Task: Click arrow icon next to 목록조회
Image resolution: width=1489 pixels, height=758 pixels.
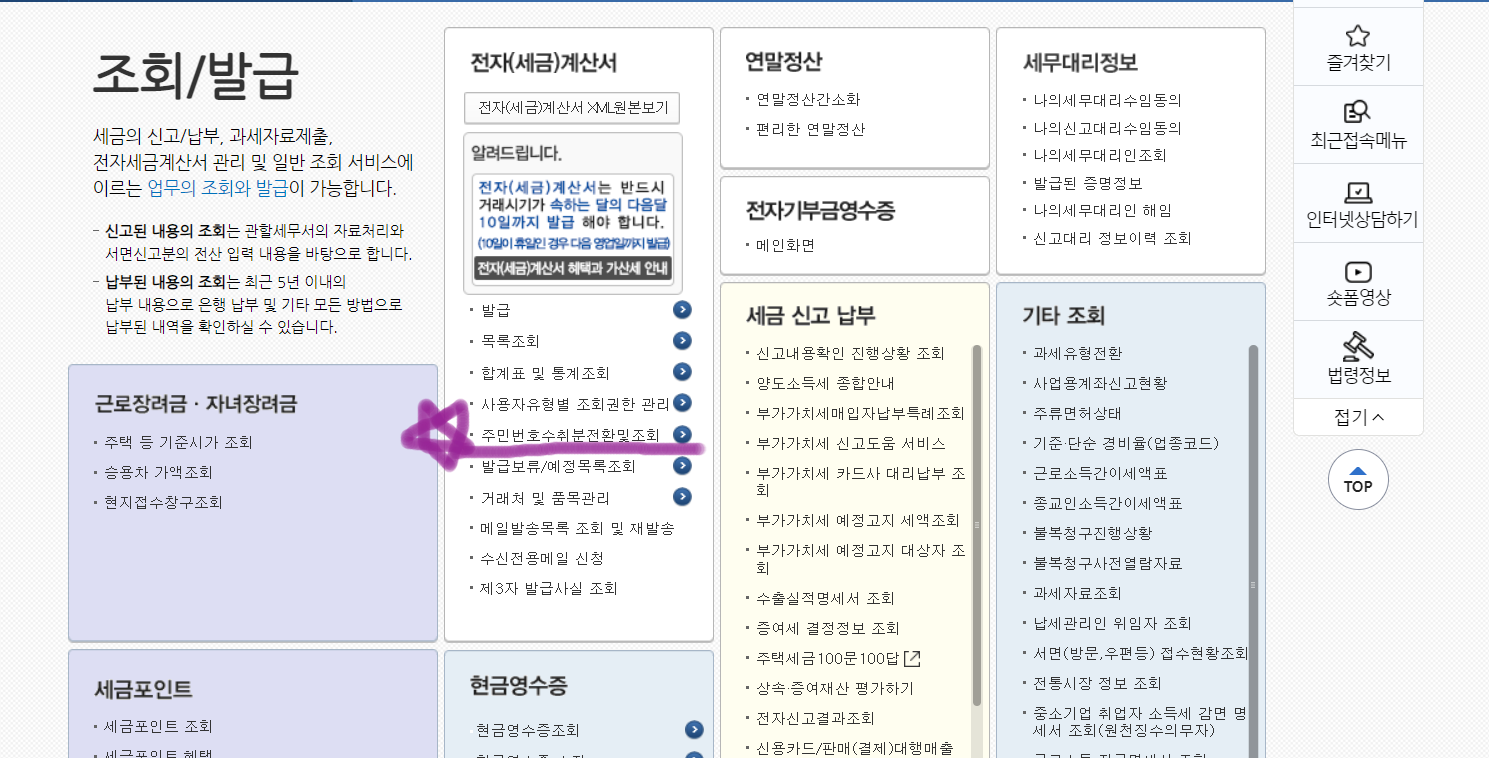Action: [x=682, y=341]
